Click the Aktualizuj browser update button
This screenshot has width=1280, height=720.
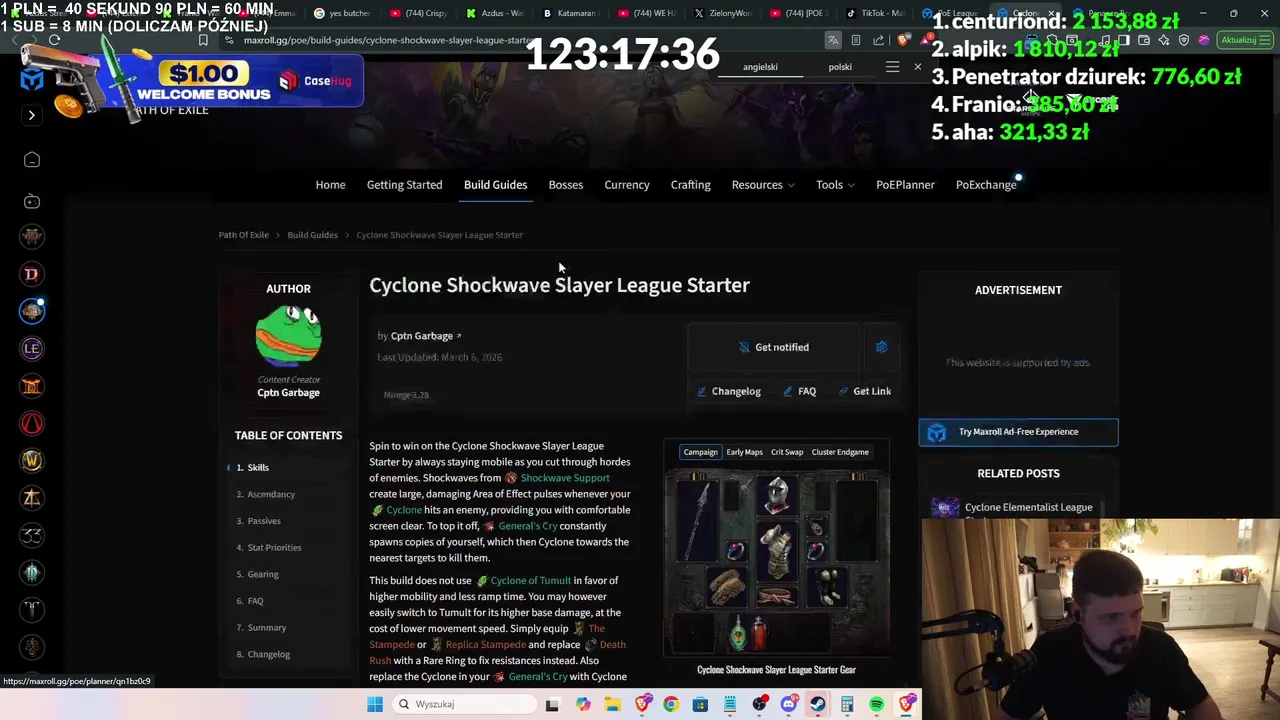1243,40
